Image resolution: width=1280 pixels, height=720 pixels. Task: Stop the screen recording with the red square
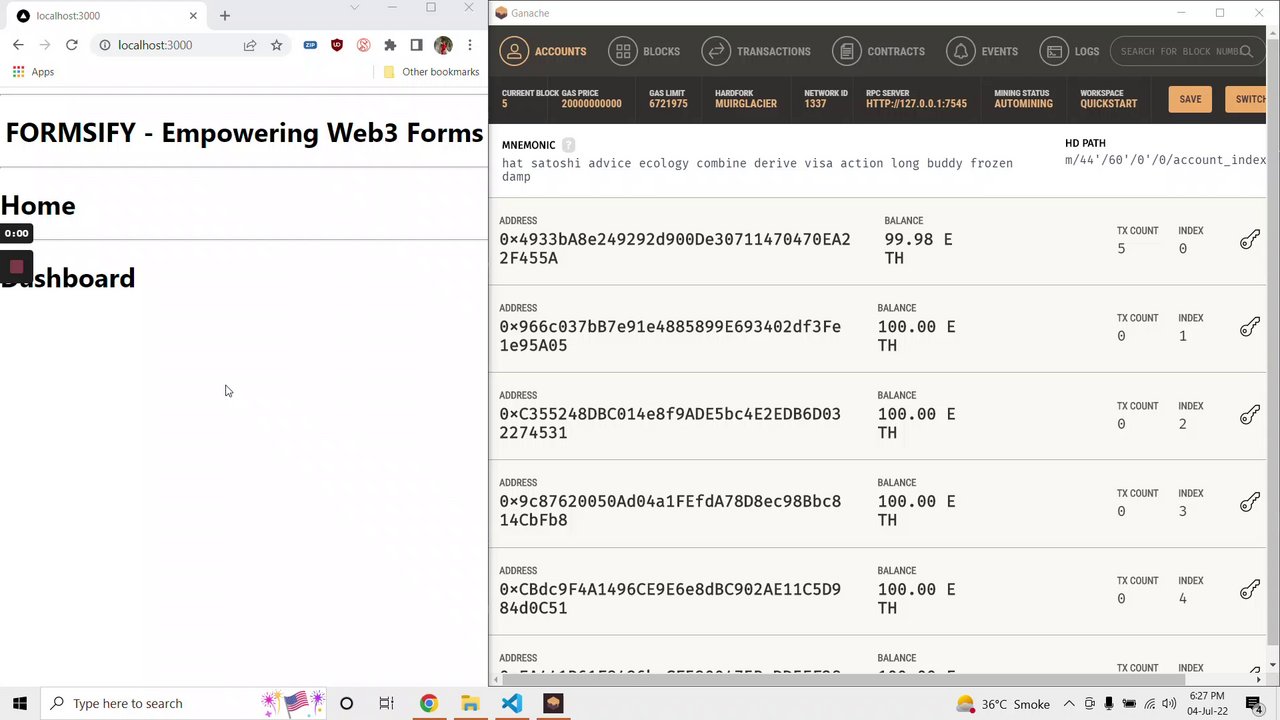pos(16,267)
